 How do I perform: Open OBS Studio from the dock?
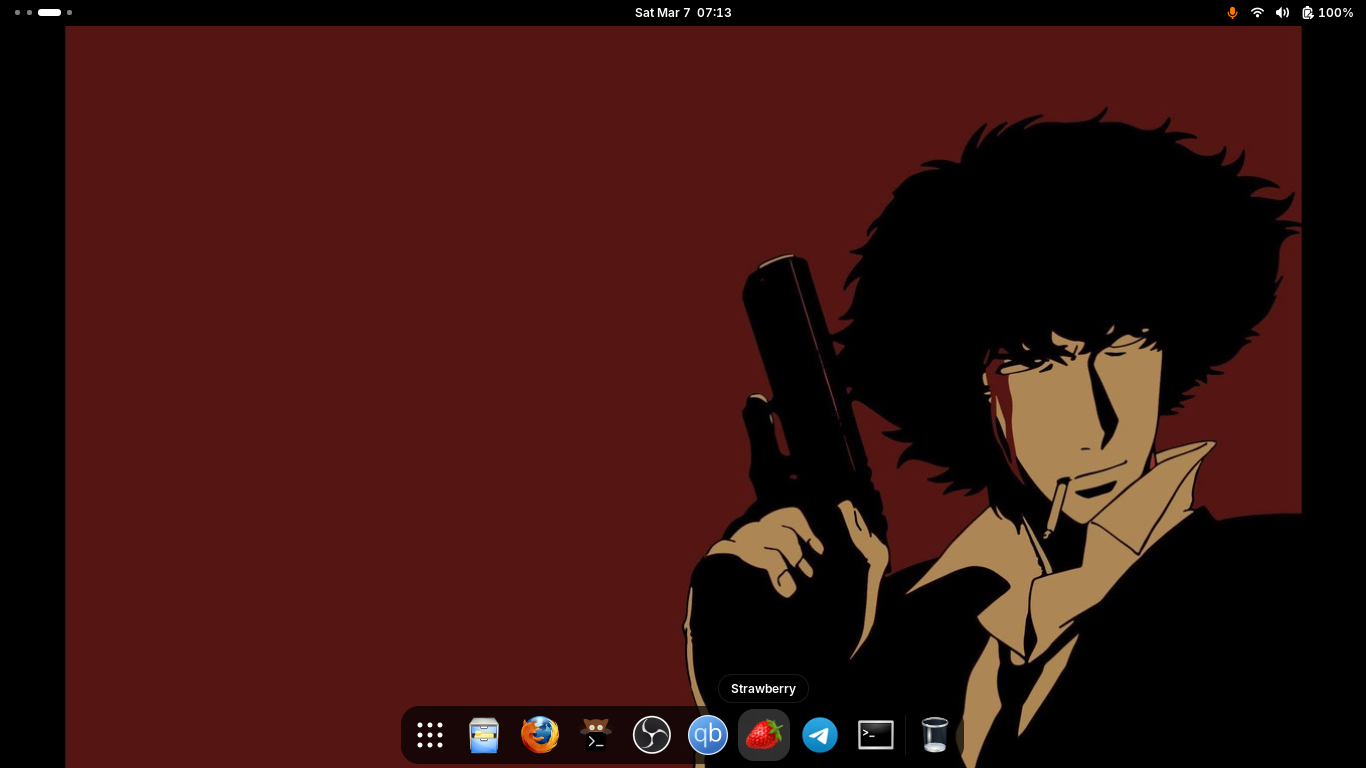pyautogui.click(x=652, y=735)
